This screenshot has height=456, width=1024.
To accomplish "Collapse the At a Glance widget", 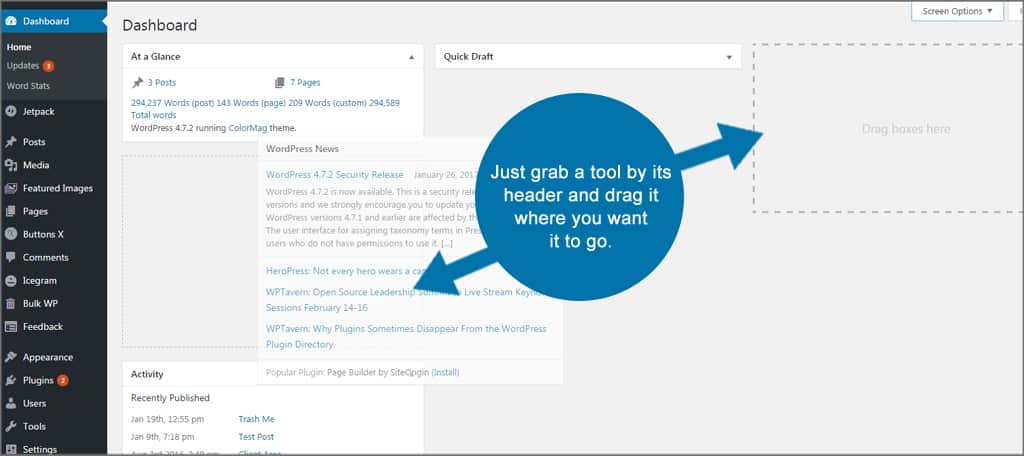I will 411,57.
